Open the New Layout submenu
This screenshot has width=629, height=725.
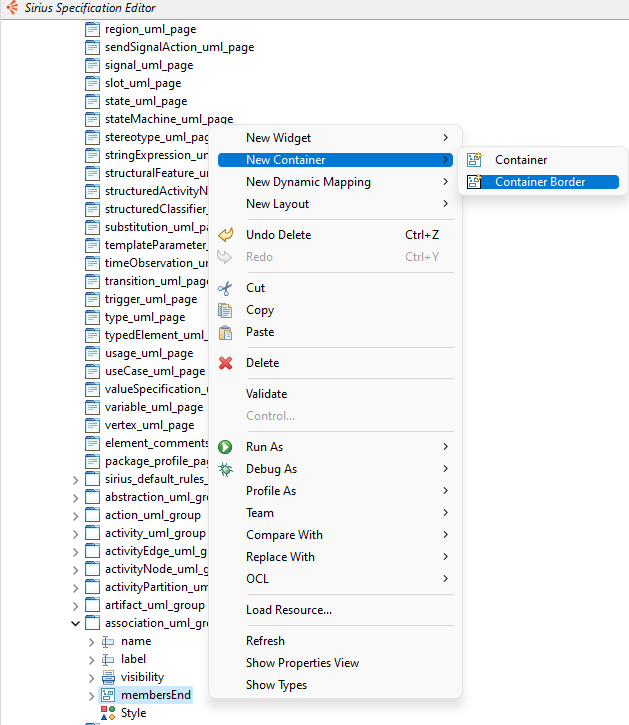tap(335, 204)
